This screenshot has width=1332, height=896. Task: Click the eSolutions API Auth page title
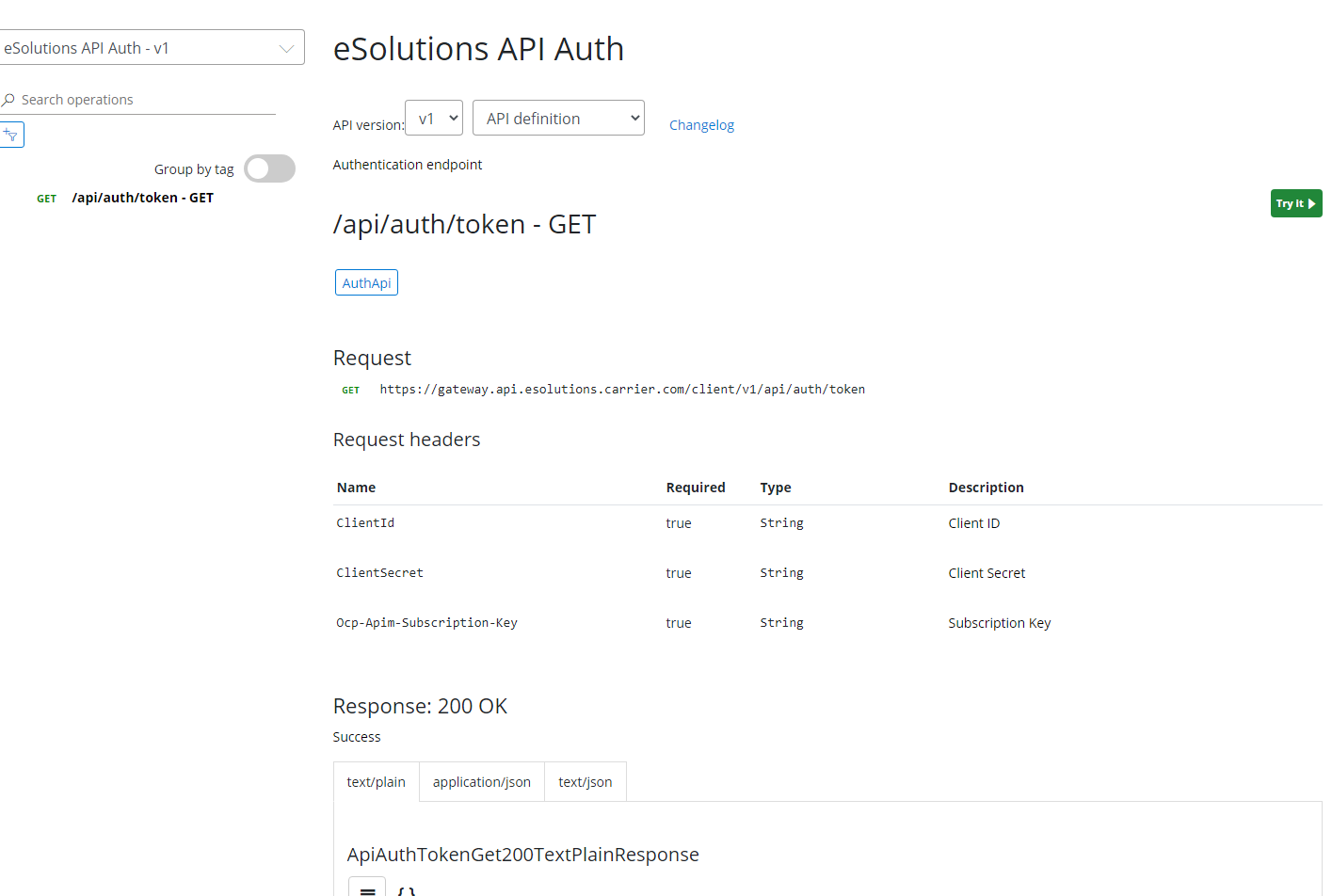[x=478, y=49]
